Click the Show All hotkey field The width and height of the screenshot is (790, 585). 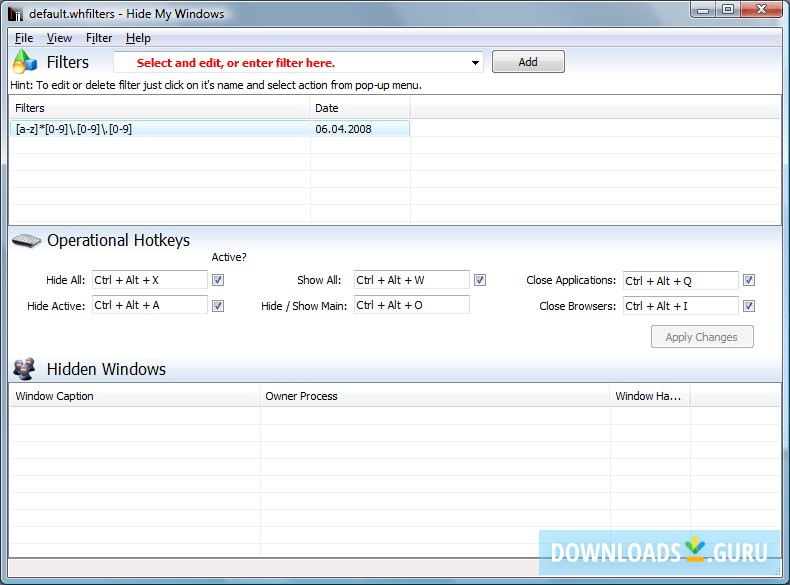tap(412, 280)
